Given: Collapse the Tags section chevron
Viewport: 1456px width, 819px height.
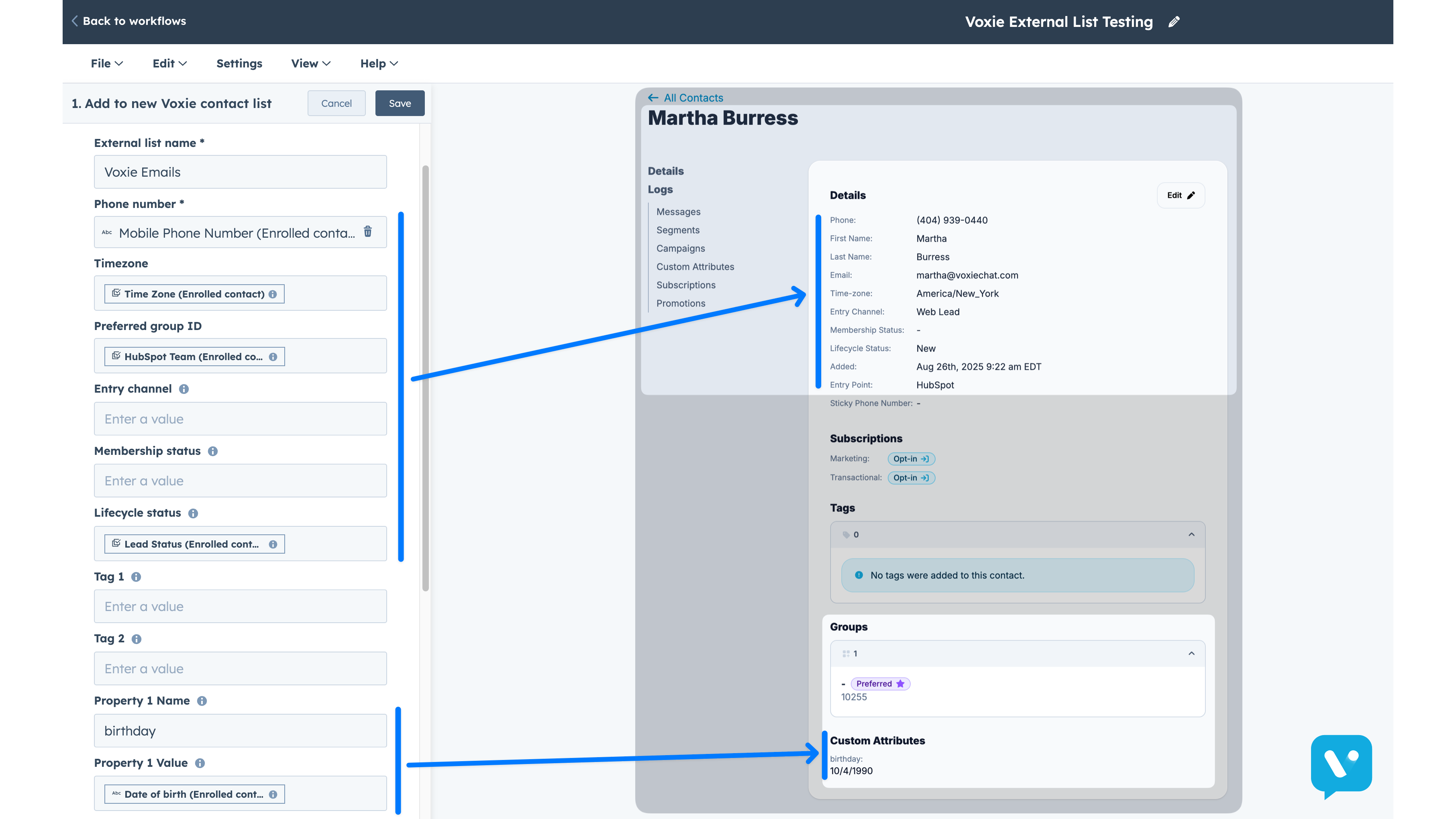Looking at the screenshot, I should pos(1191,534).
